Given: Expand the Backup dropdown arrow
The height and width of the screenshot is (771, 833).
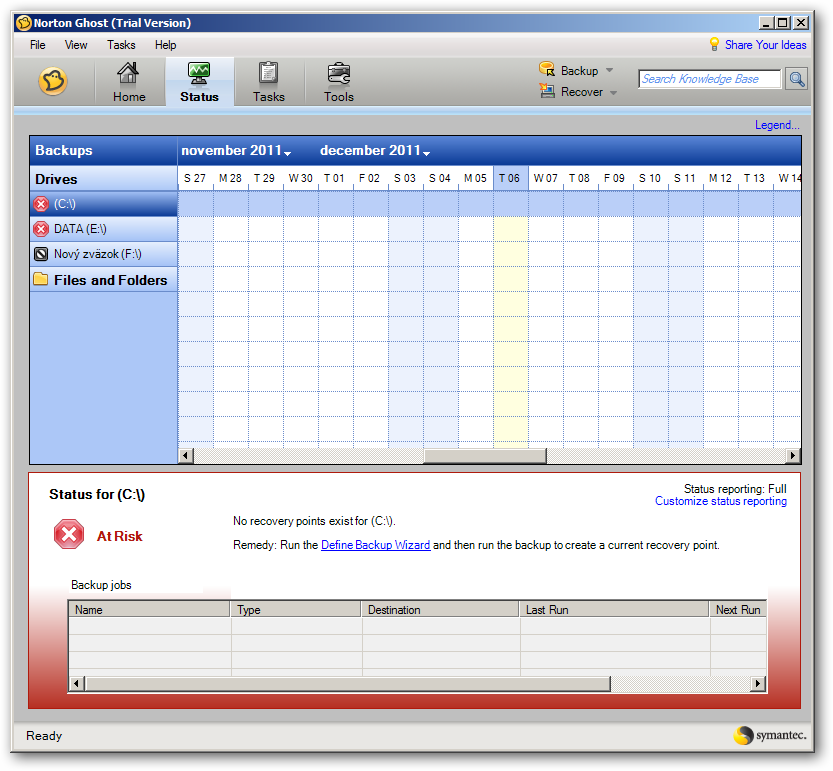Looking at the screenshot, I should point(609,70).
